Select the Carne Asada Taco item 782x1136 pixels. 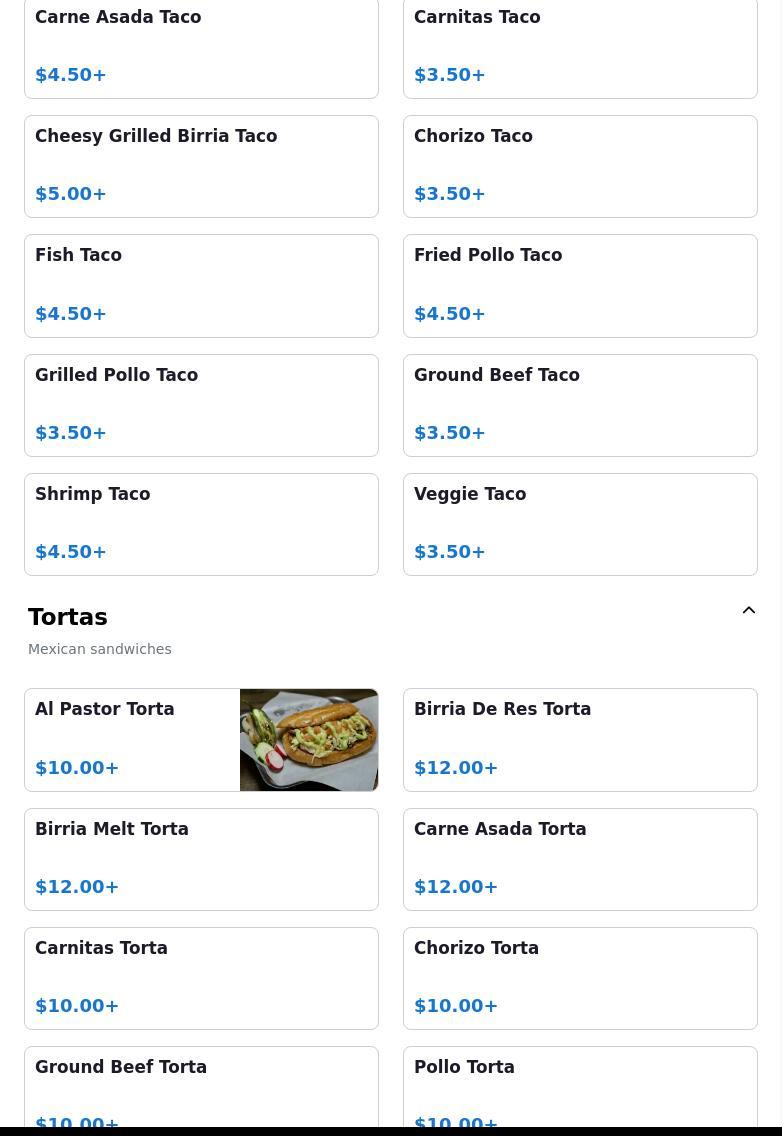tap(201, 48)
